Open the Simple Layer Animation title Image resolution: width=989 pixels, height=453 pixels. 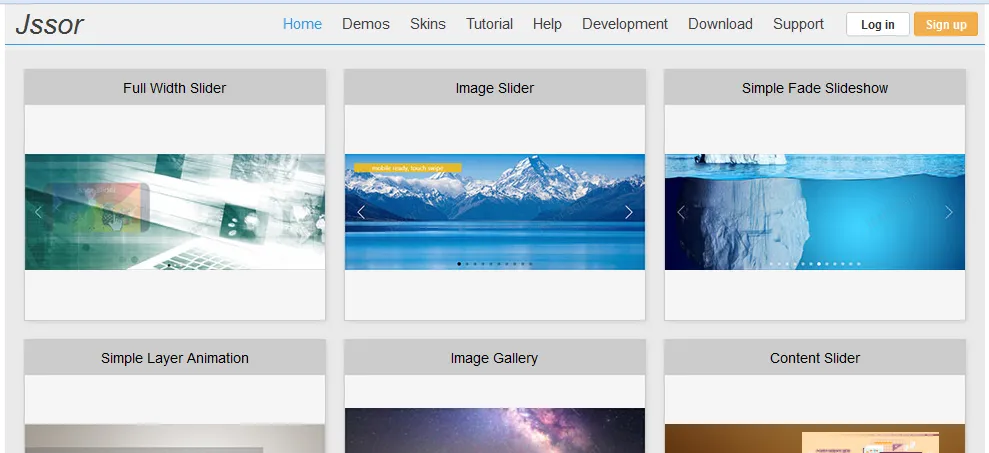click(x=175, y=358)
